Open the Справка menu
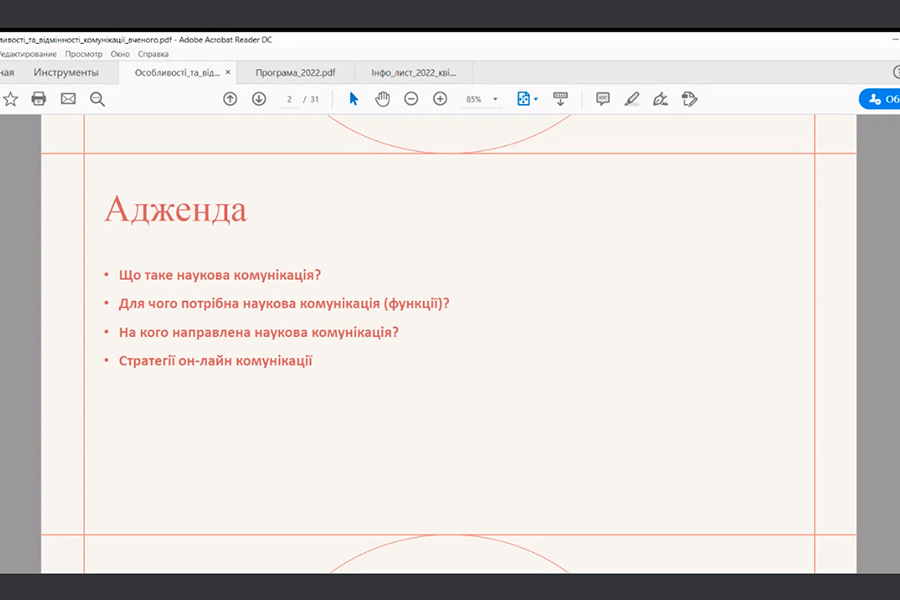900x600 pixels. [x=153, y=54]
